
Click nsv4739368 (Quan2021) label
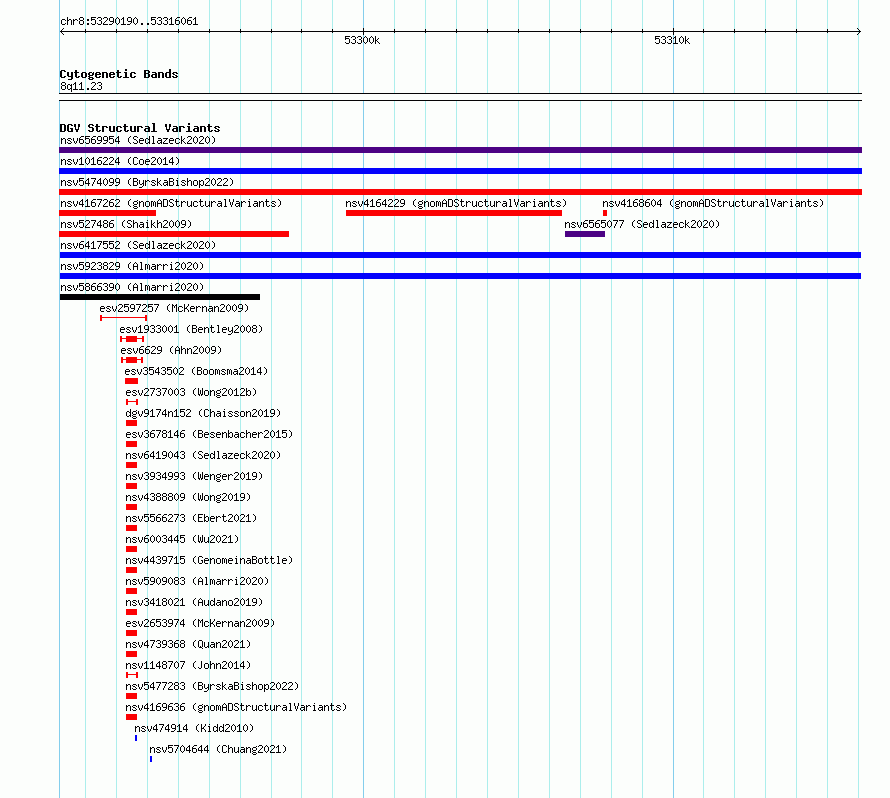[188, 644]
